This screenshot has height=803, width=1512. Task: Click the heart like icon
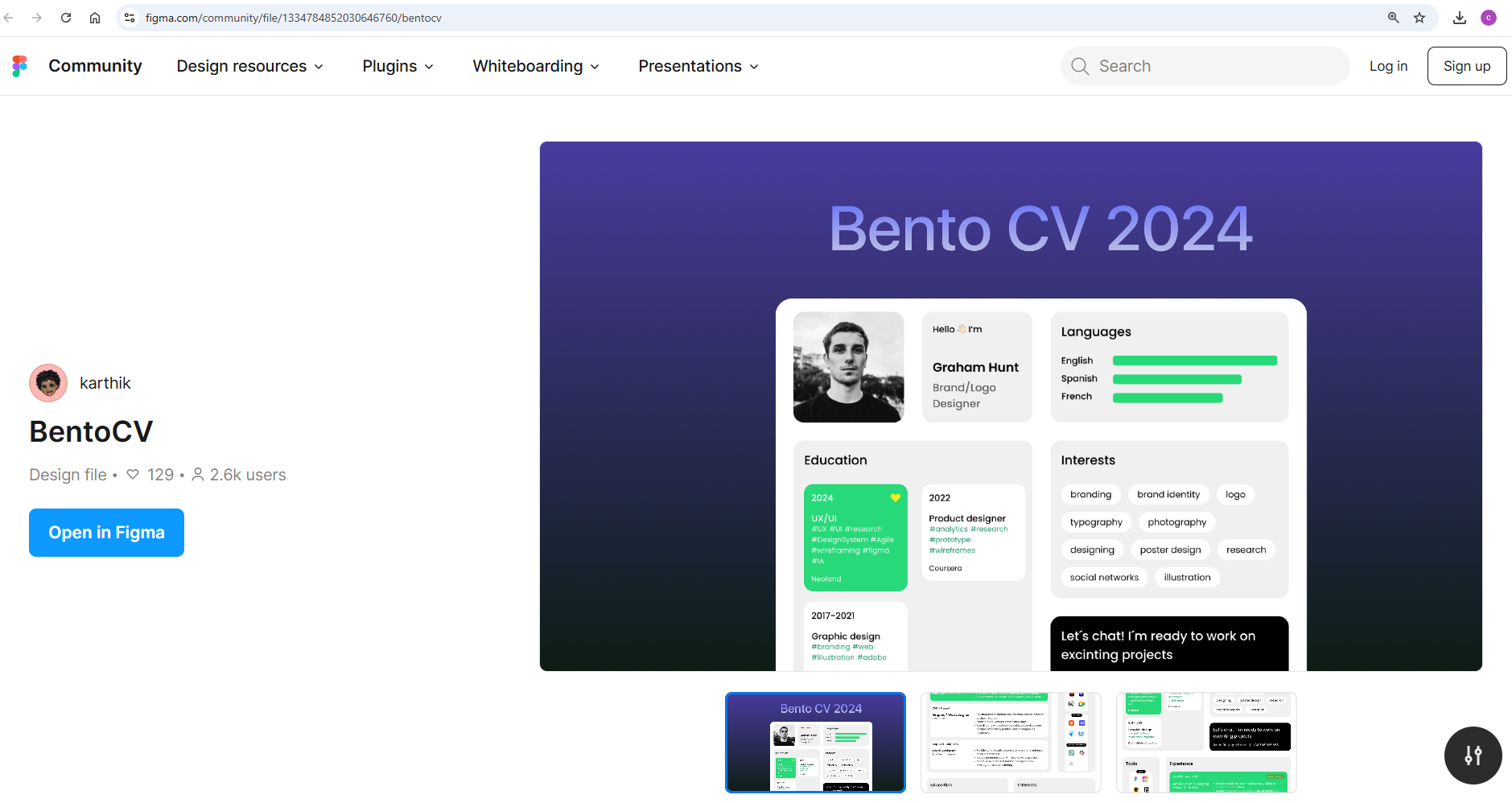[133, 475]
